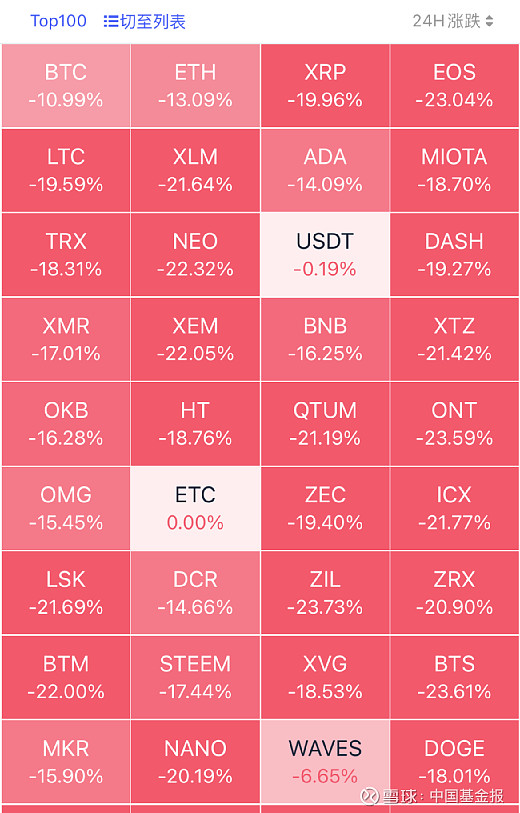Screen dimensions: 520x813
Task: Open the BNB -16.25% cell
Action: 325,339
